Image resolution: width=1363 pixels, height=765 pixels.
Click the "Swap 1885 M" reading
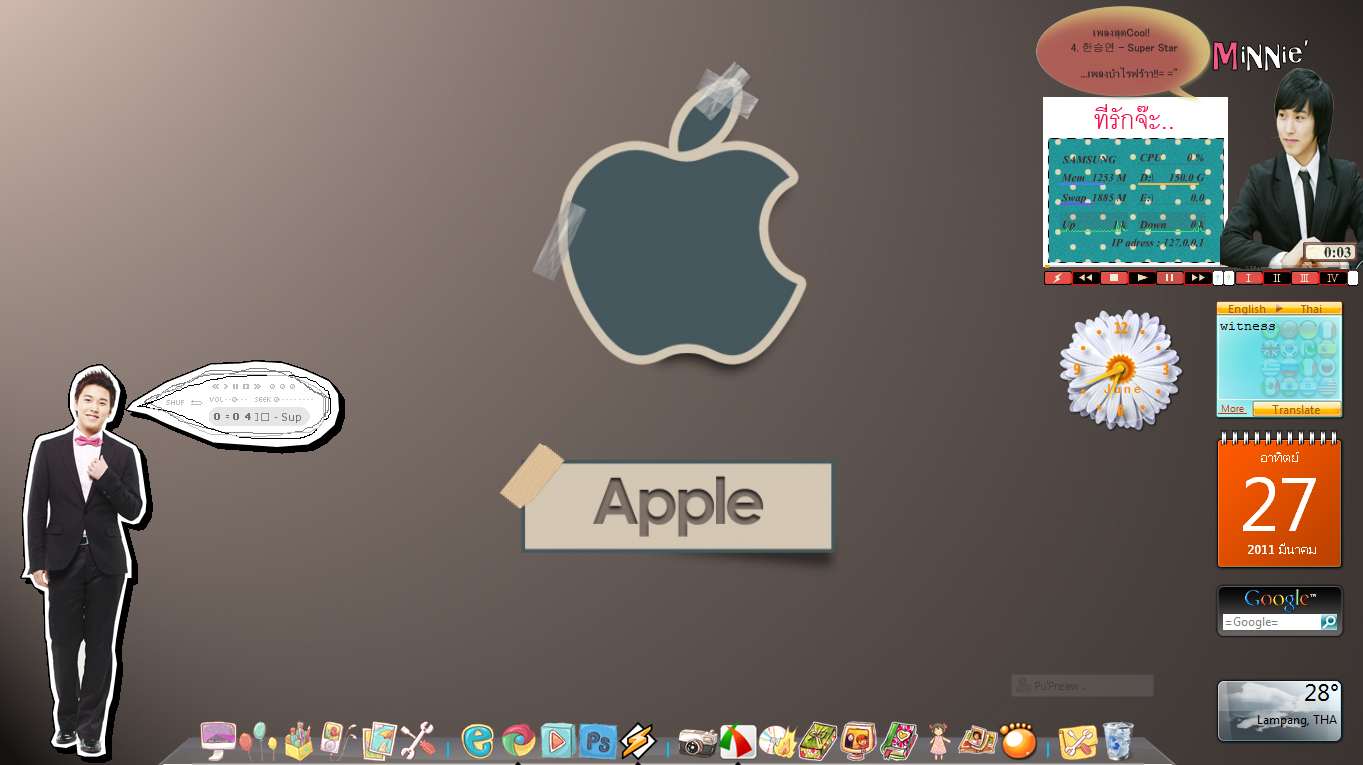[x=1094, y=198]
